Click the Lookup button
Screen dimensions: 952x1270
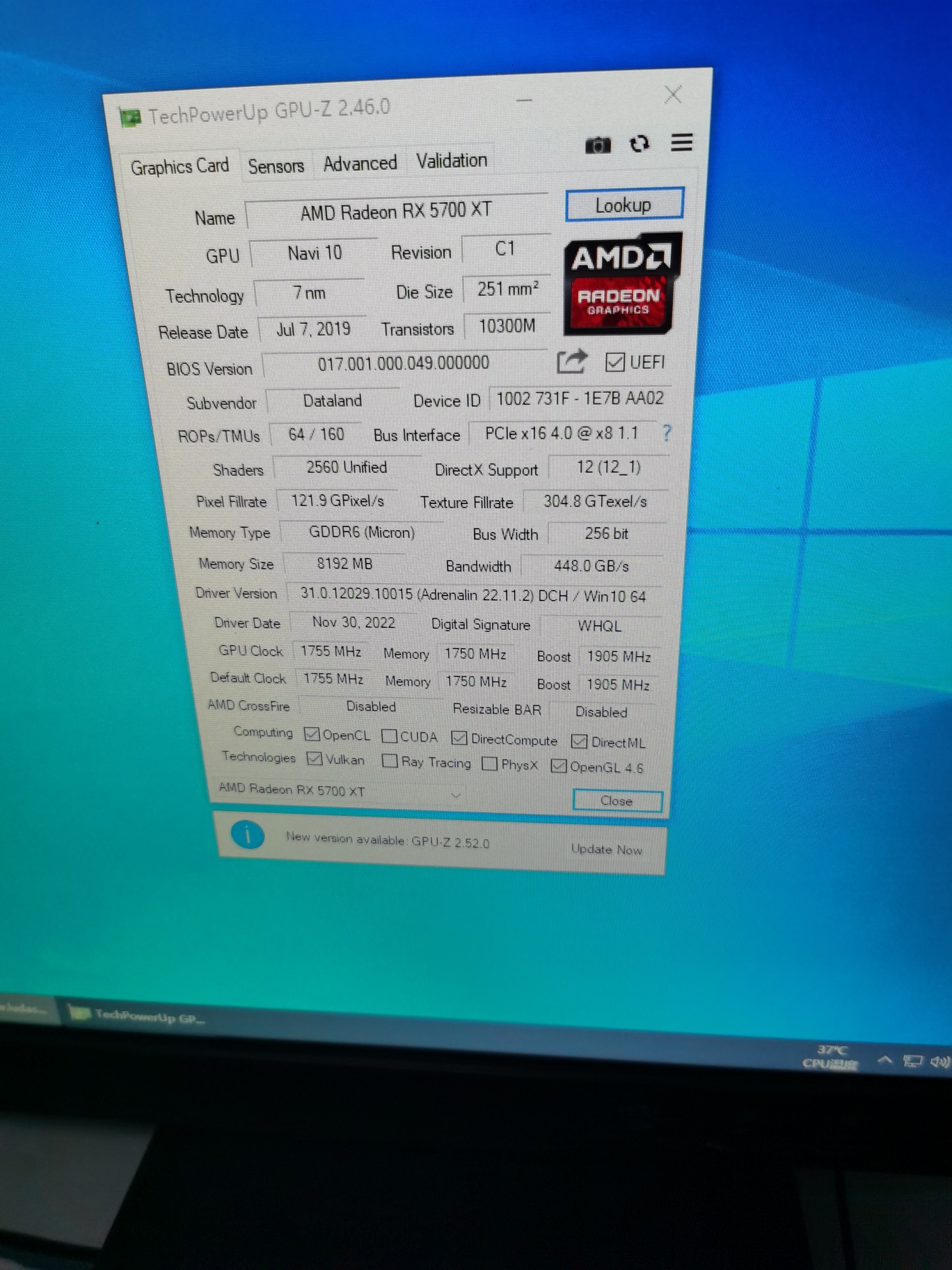(624, 205)
